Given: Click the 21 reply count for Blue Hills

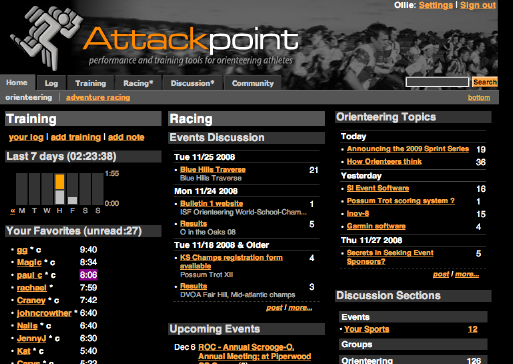Looking at the screenshot, I should (314, 170).
